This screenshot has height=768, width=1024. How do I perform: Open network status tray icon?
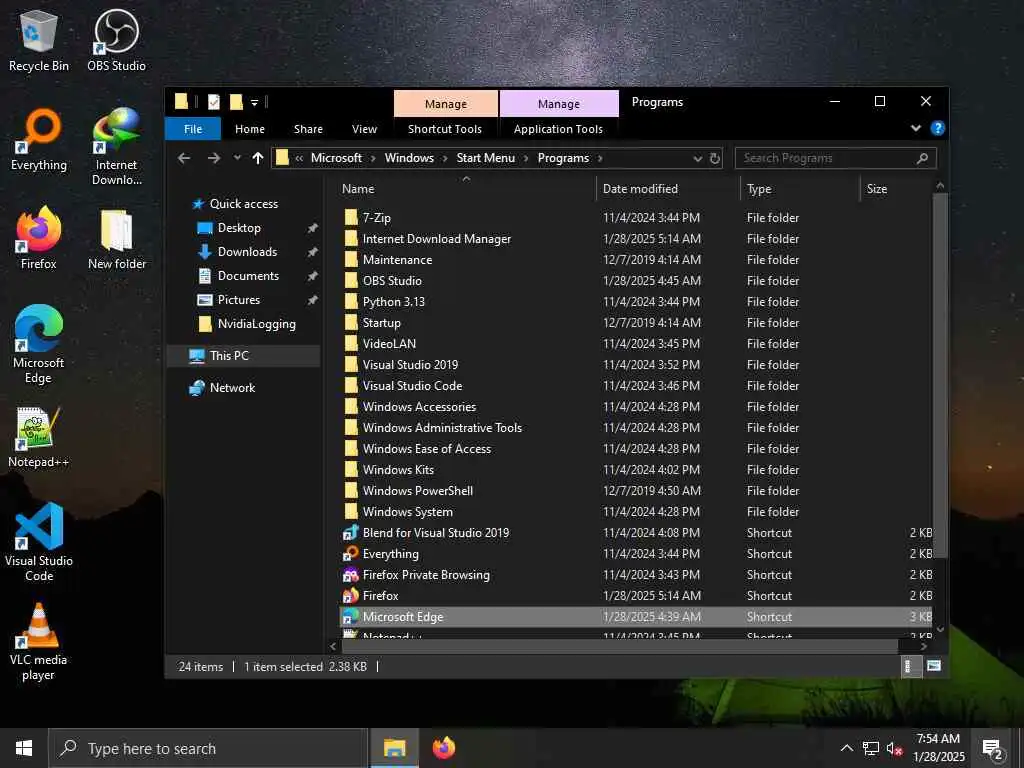pyautogui.click(x=871, y=748)
